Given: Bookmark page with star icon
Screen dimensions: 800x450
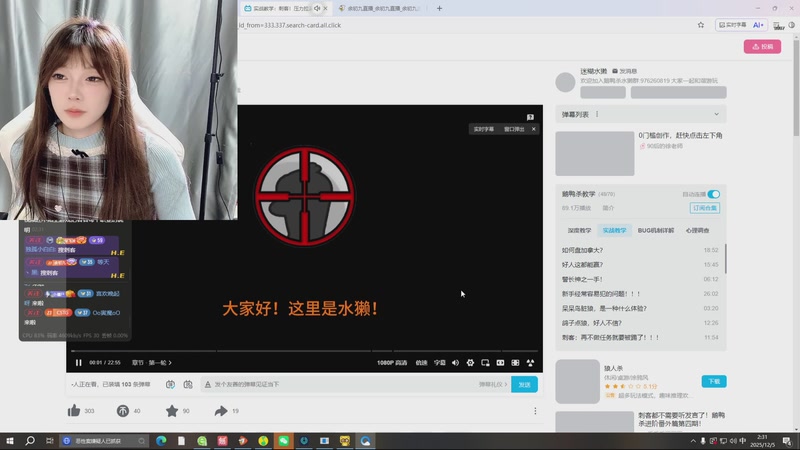Looking at the screenshot, I should (701, 25).
